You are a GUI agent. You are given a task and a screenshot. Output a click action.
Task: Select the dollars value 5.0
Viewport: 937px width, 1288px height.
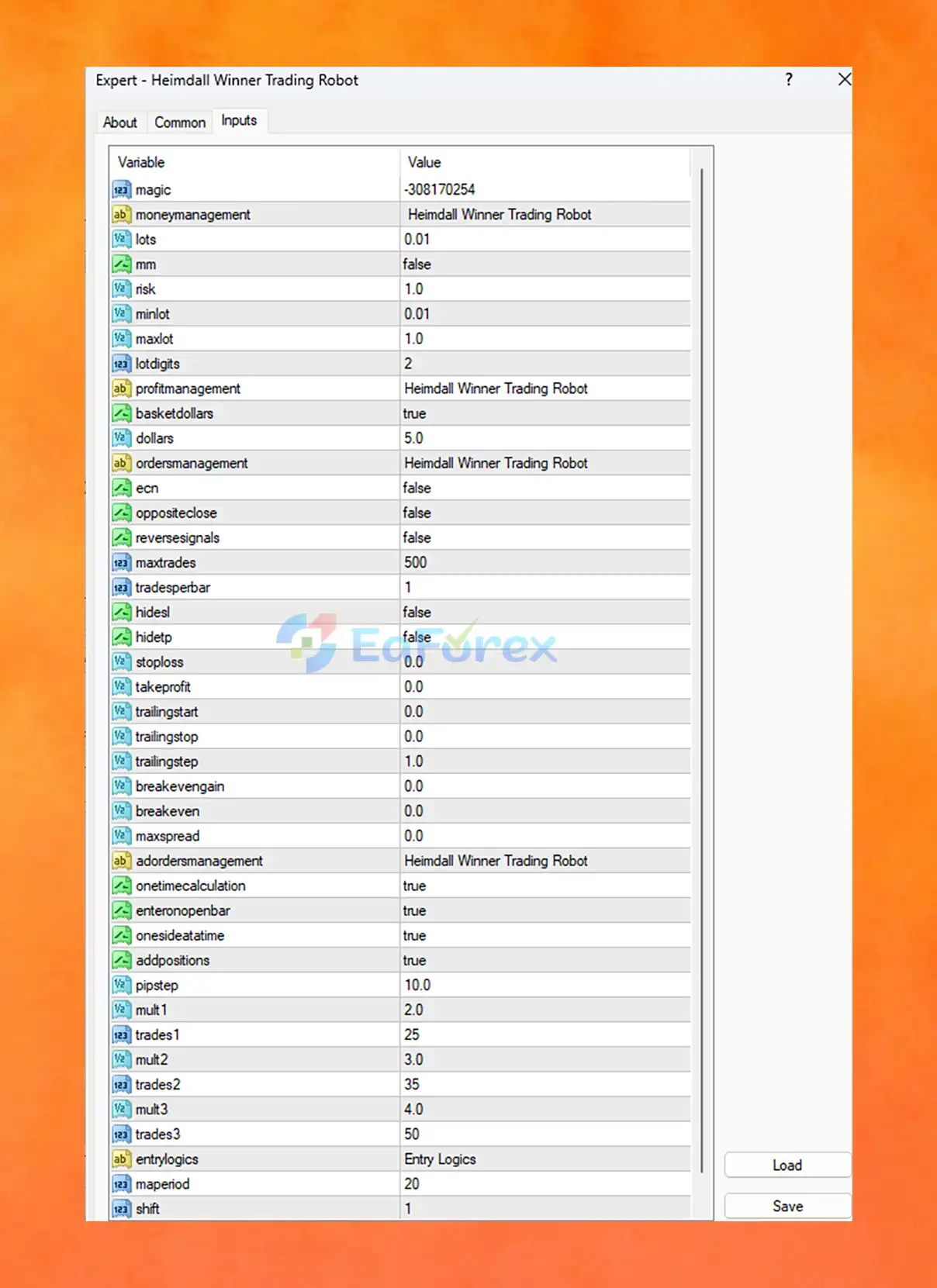(413, 438)
